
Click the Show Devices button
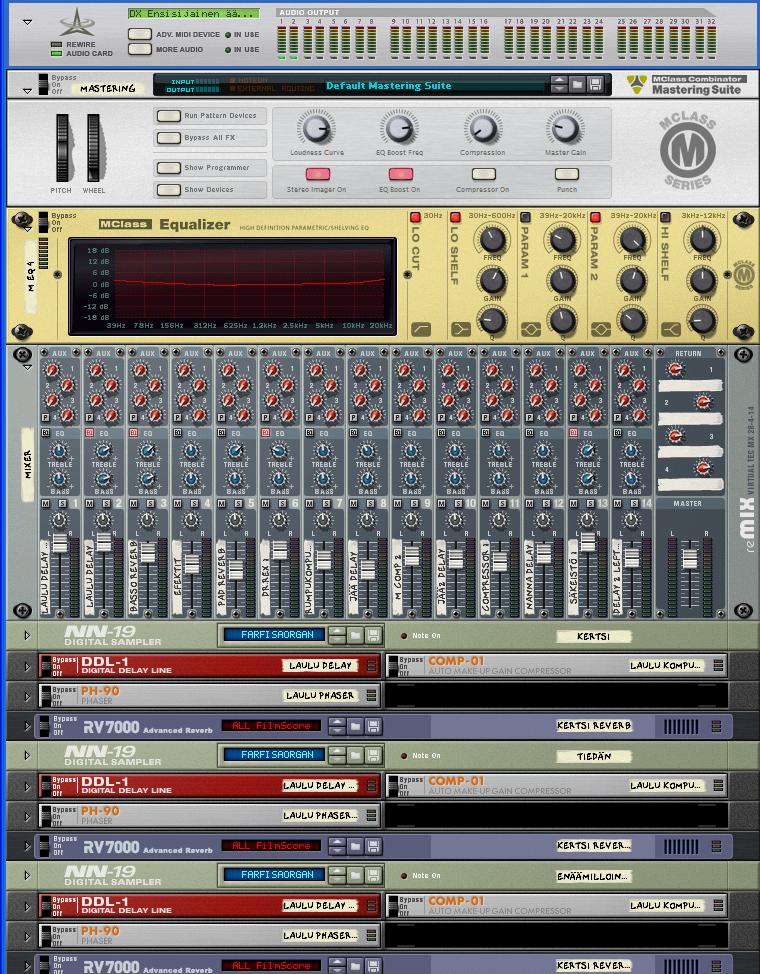(x=168, y=189)
